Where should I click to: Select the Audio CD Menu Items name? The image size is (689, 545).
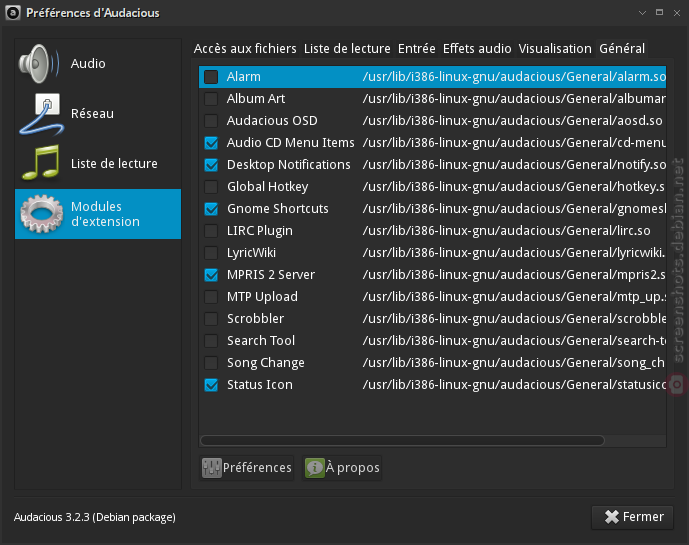click(290, 143)
